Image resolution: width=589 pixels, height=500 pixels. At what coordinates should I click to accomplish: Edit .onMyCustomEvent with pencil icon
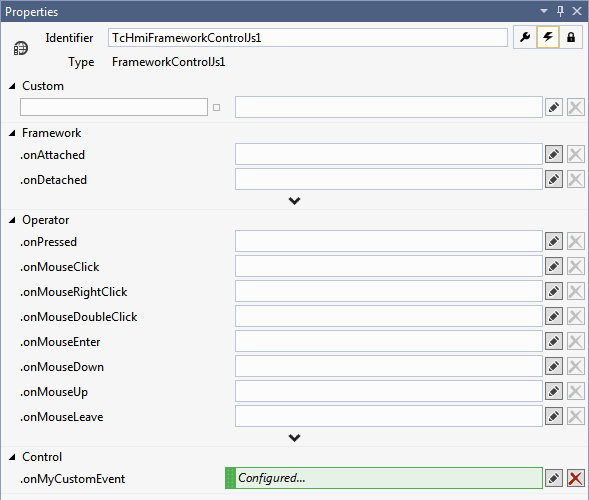(x=554, y=478)
